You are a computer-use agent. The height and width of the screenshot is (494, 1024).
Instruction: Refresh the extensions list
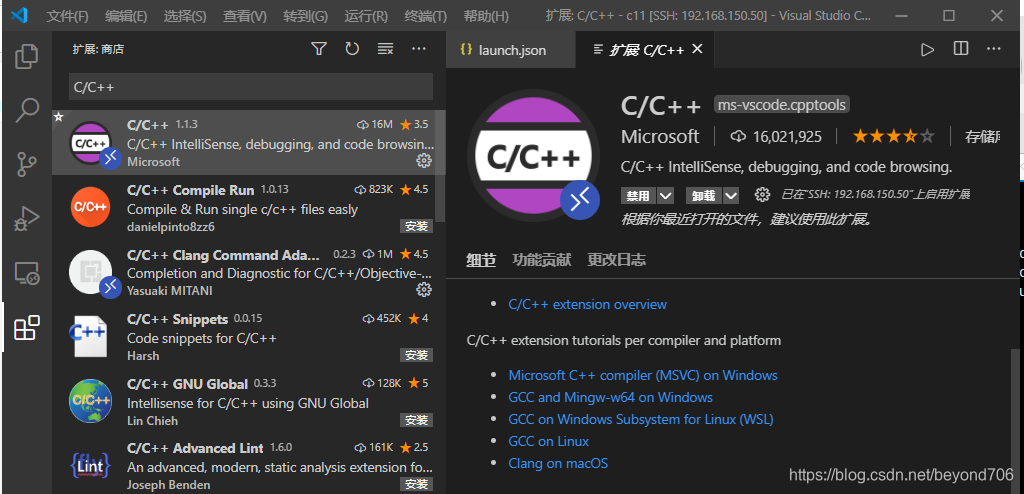[352, 48]
